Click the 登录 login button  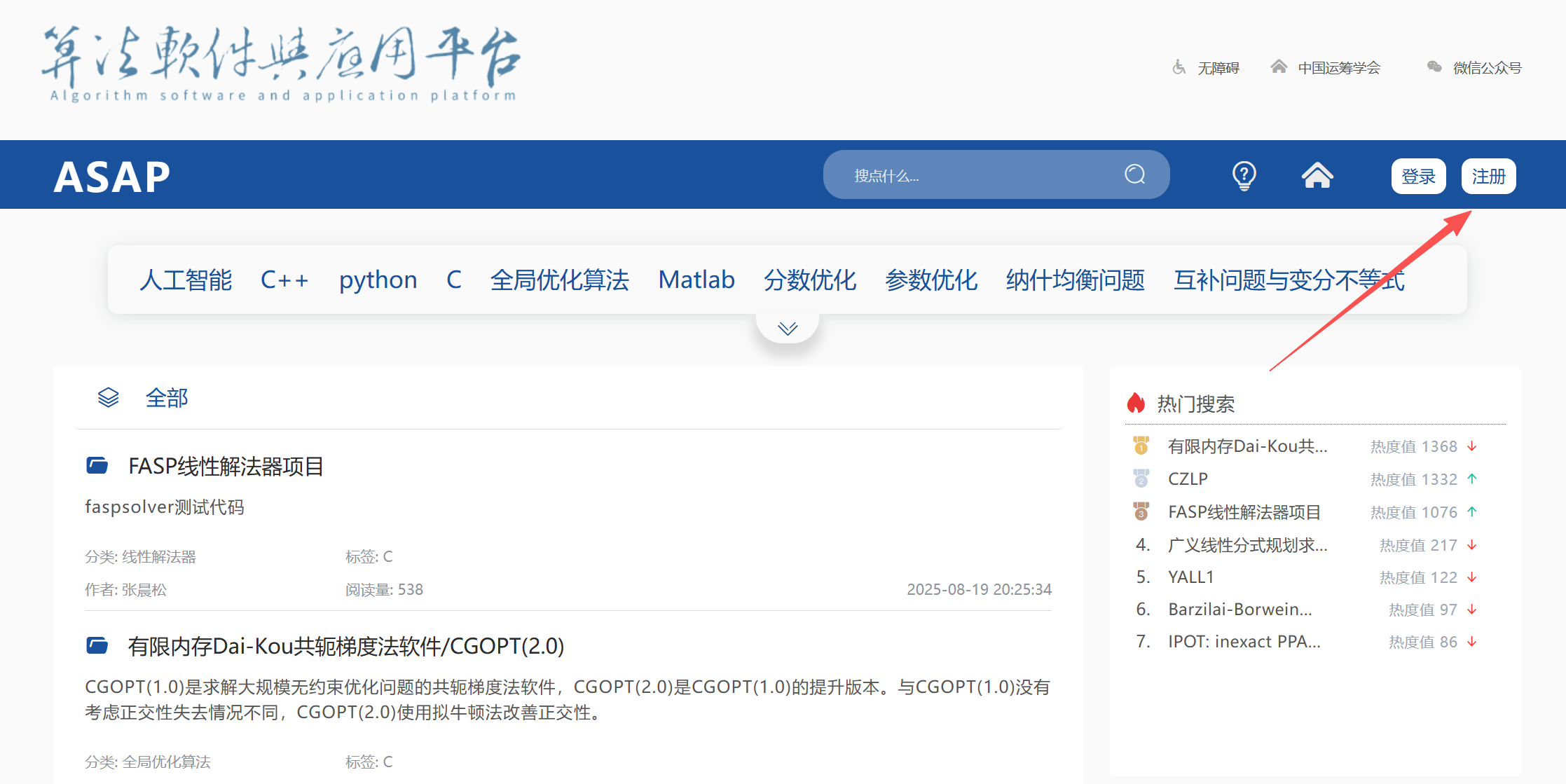click(1418, 176)
